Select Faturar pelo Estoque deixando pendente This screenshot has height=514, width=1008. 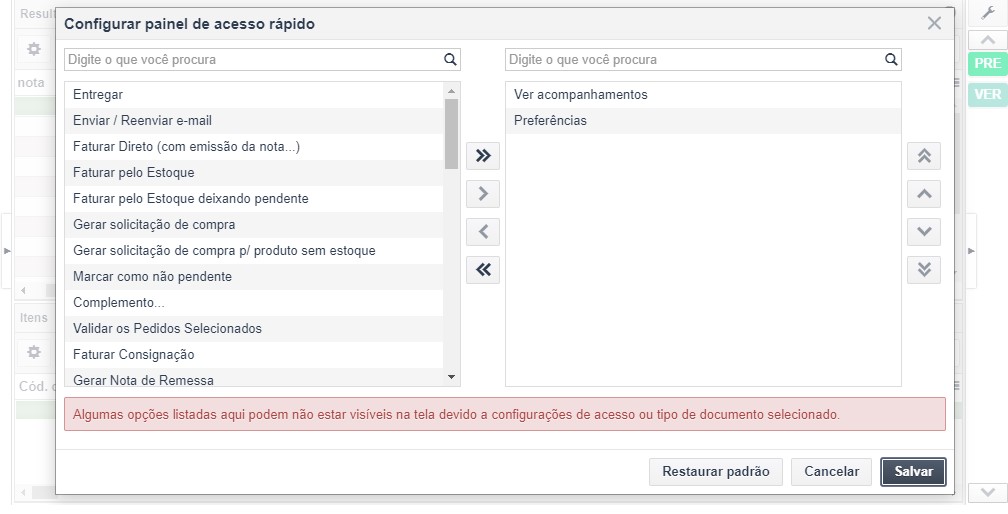[x=254, y=199]
